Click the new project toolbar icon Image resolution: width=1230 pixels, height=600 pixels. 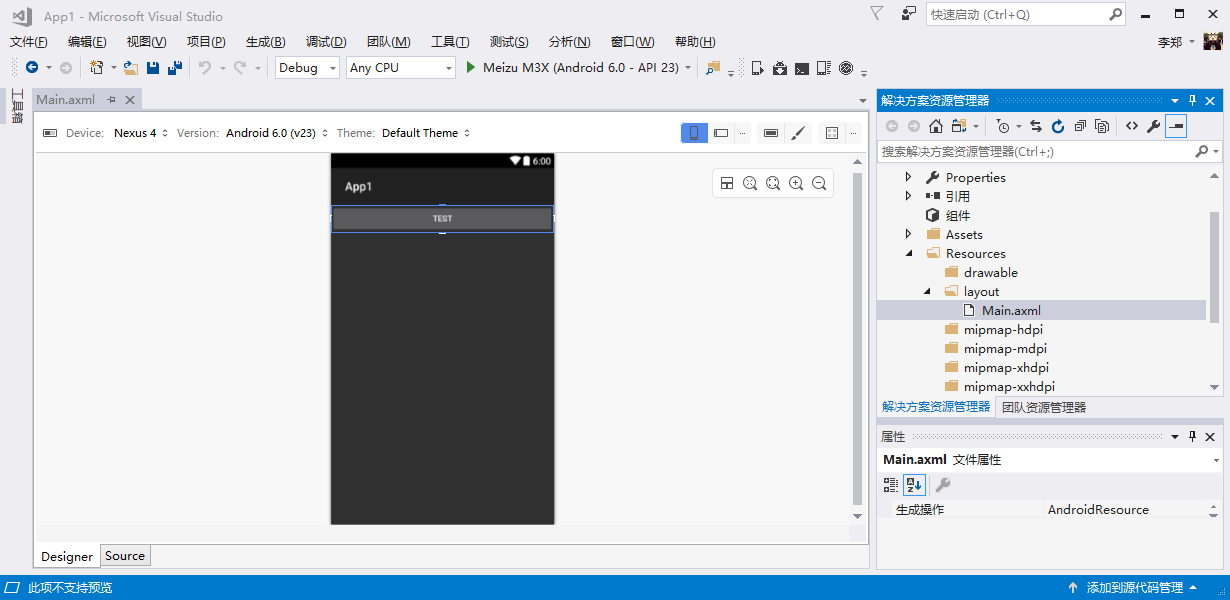(x=96, y=68)
